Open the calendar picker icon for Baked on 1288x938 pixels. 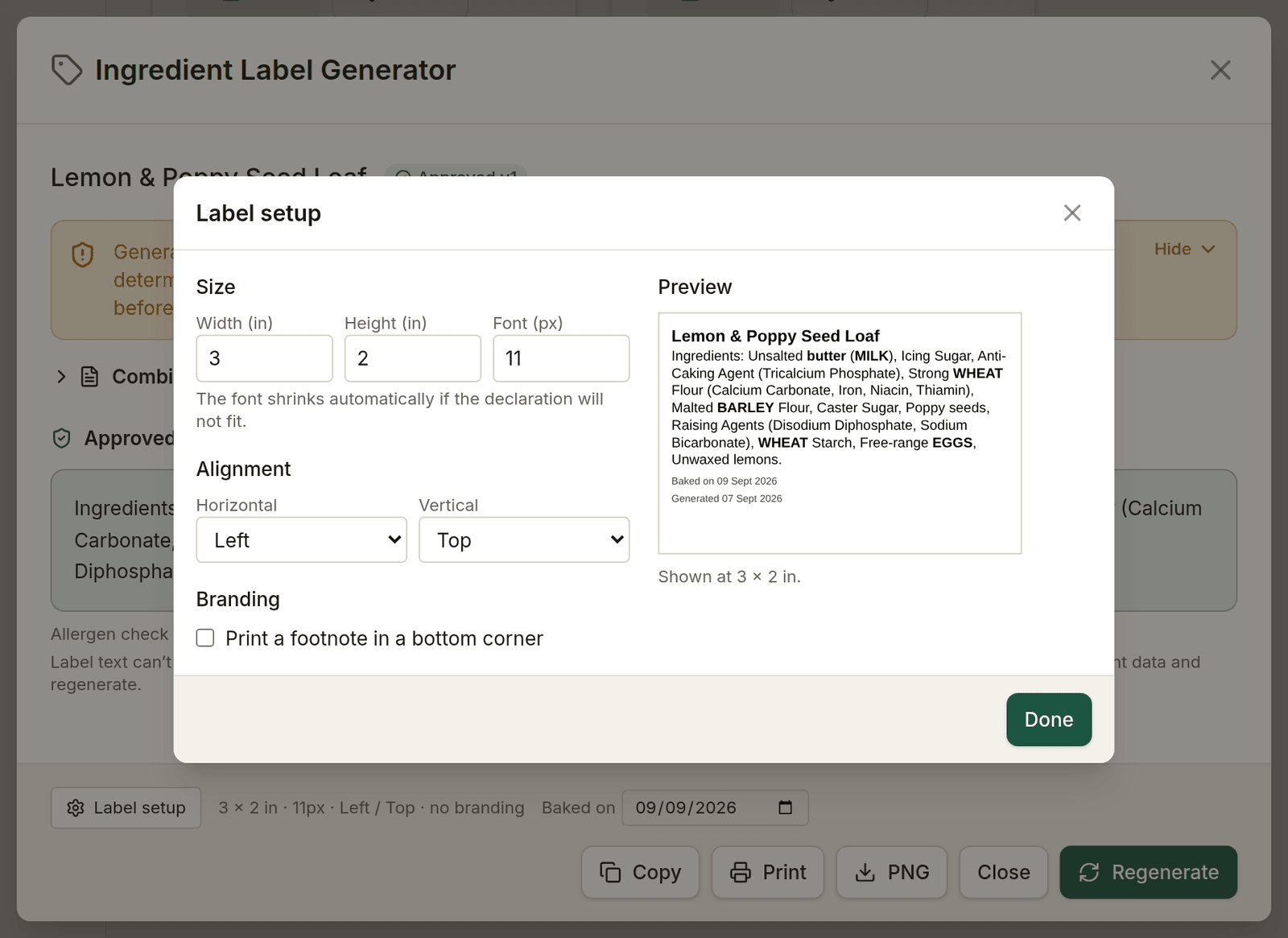pyautogui.click(x=786, y=808)
